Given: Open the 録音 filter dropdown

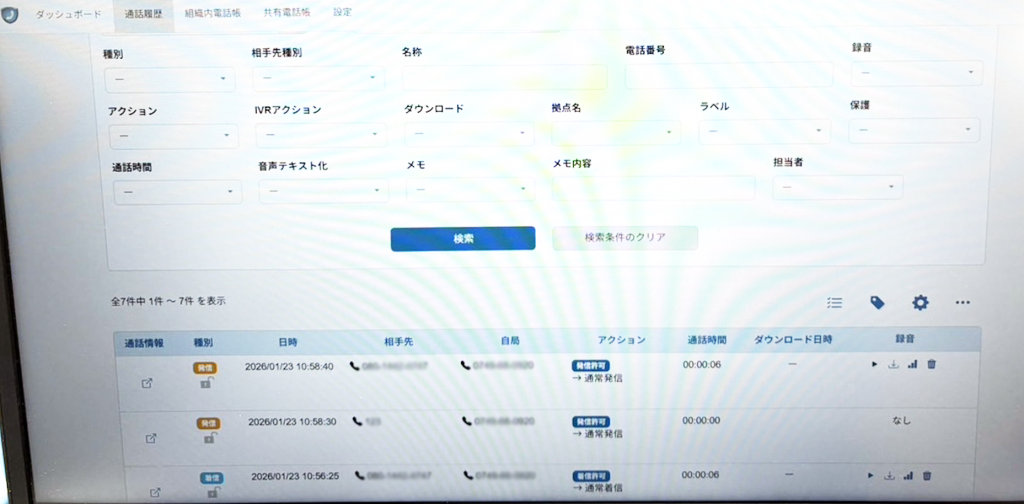Looking at the screenshot, I should pyautogui.click(x=916, y=73).
